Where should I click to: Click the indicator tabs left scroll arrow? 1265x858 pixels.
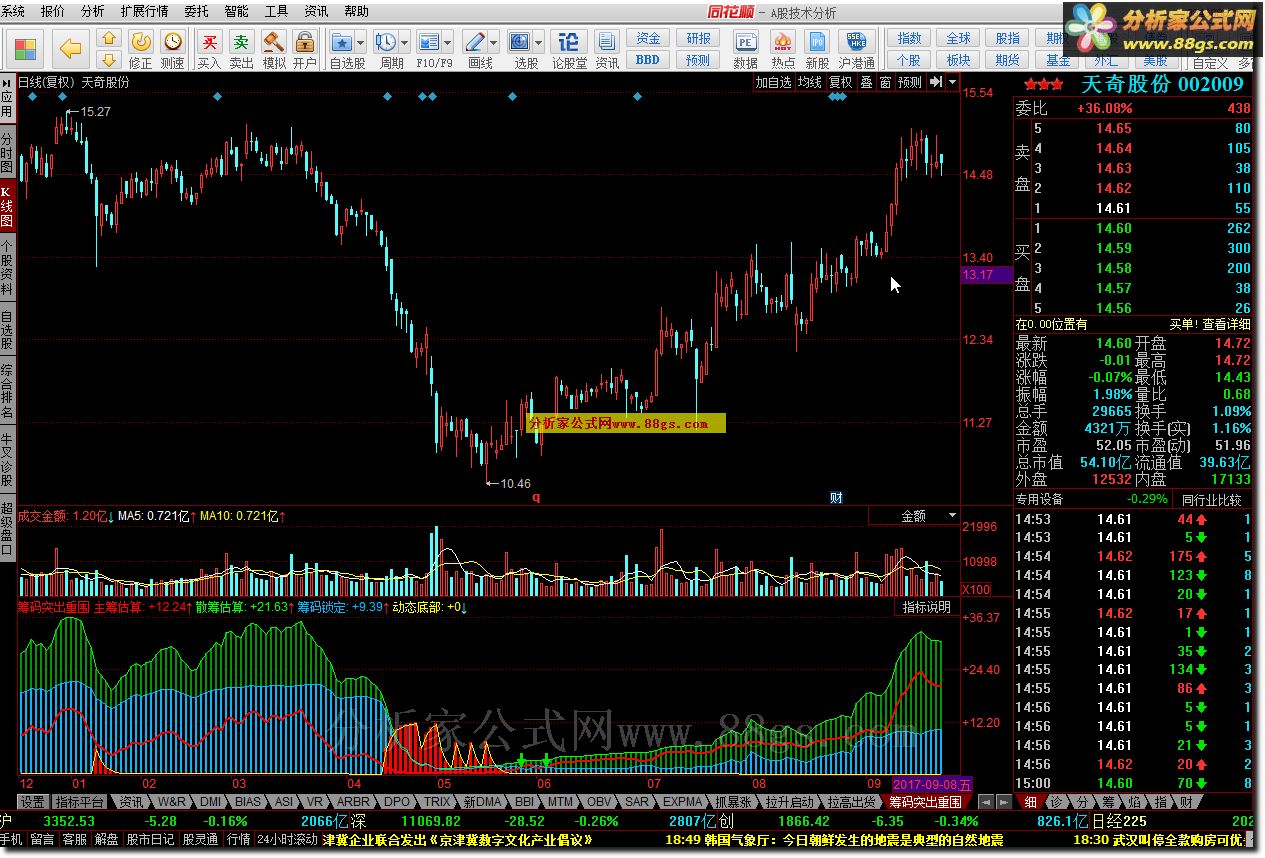(x=986, y=802)
